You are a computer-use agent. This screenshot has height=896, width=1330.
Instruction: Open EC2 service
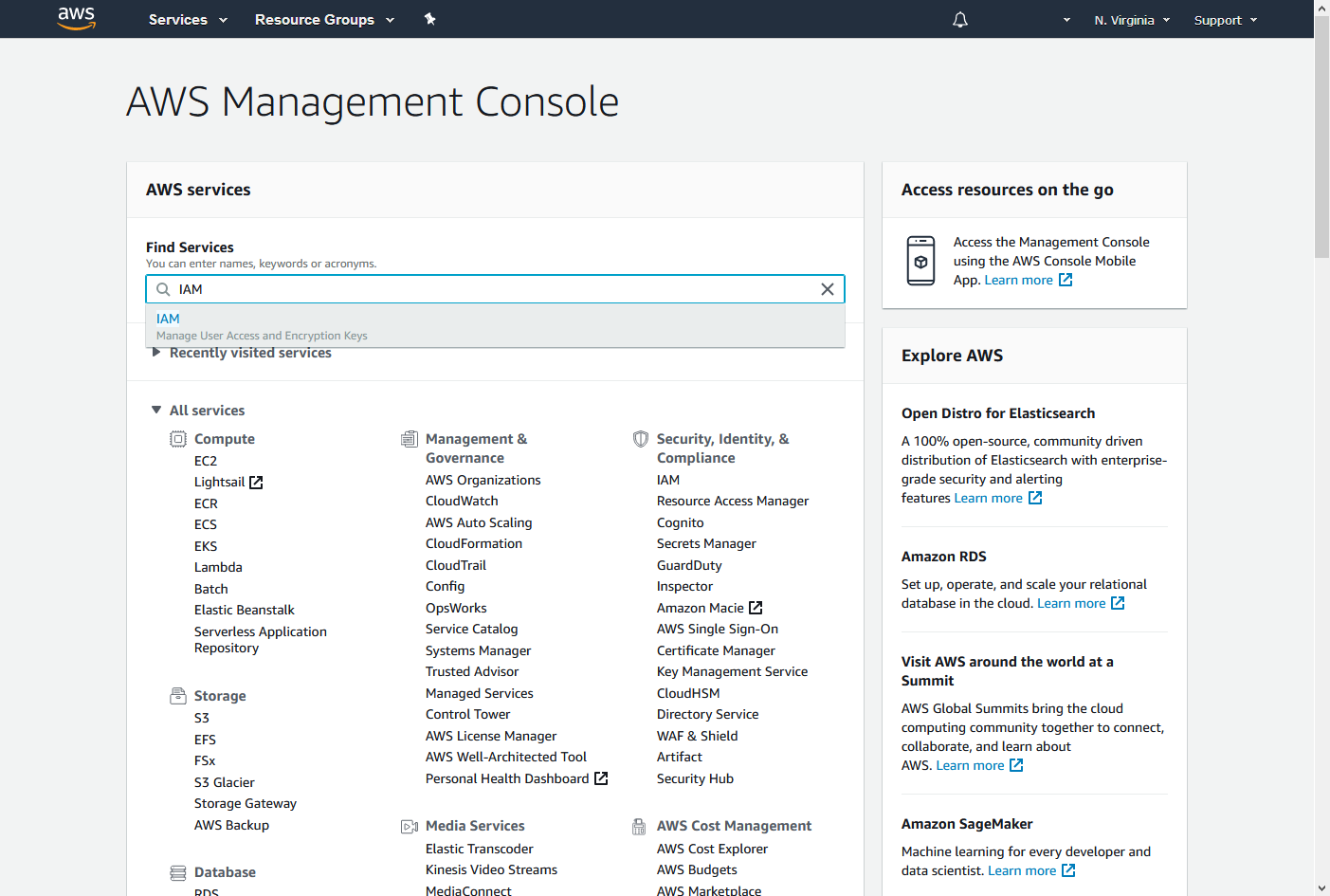pos(206,461)
